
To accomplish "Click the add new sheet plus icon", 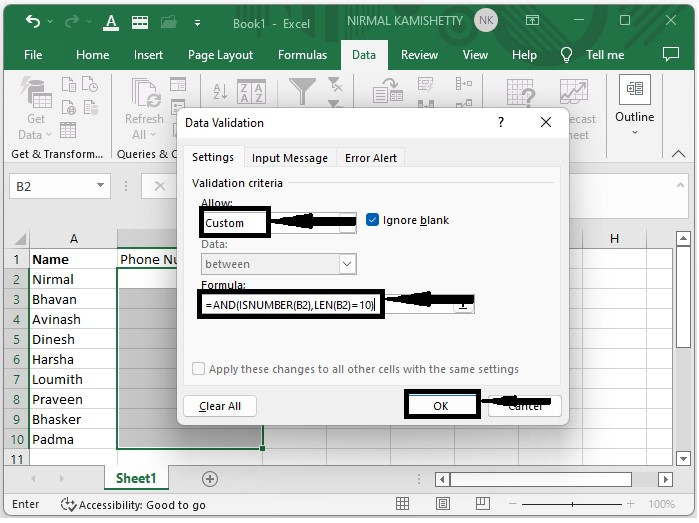I will (210, 479).
